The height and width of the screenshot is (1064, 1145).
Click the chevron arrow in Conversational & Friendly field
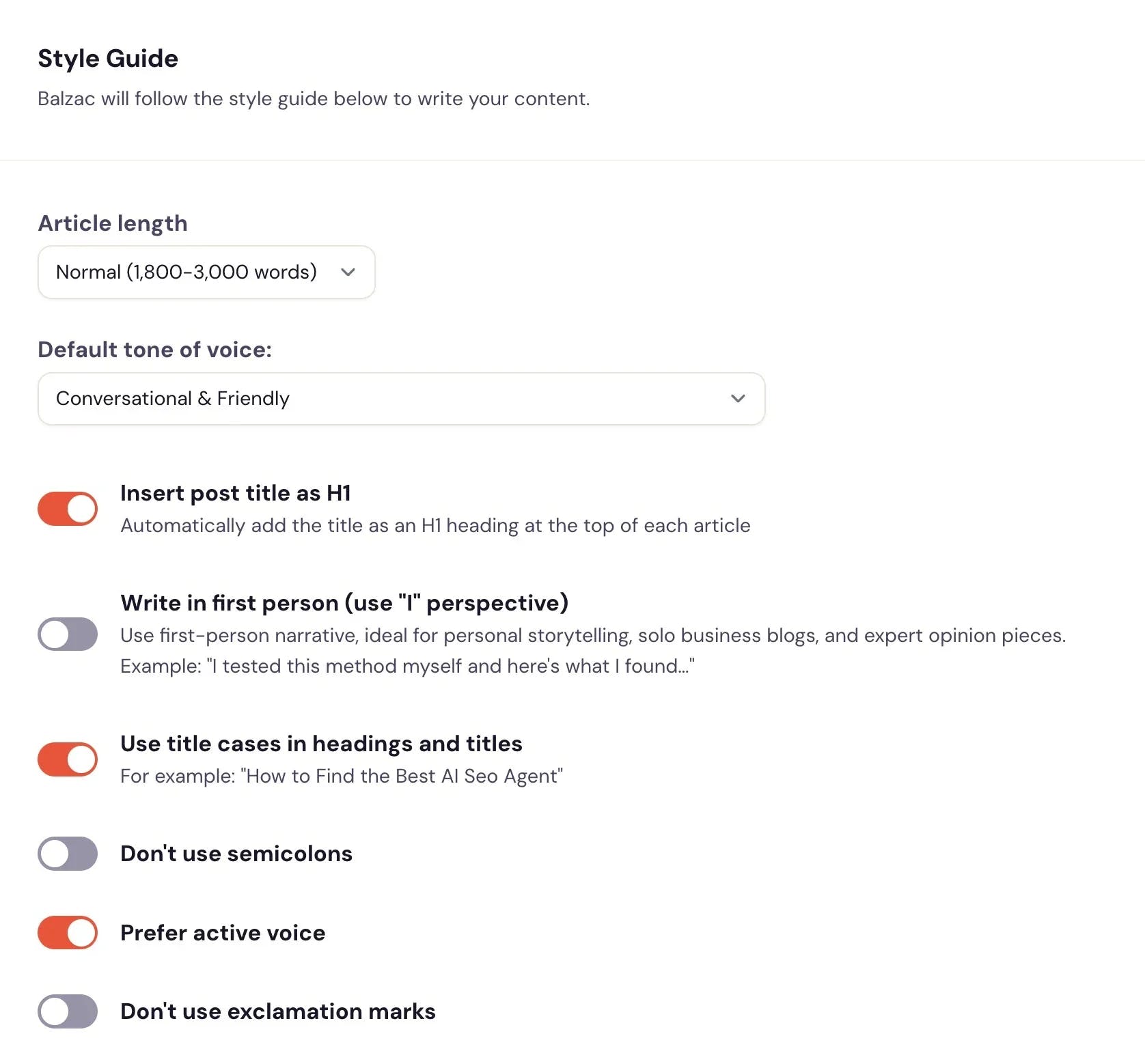tap(738, 398)
